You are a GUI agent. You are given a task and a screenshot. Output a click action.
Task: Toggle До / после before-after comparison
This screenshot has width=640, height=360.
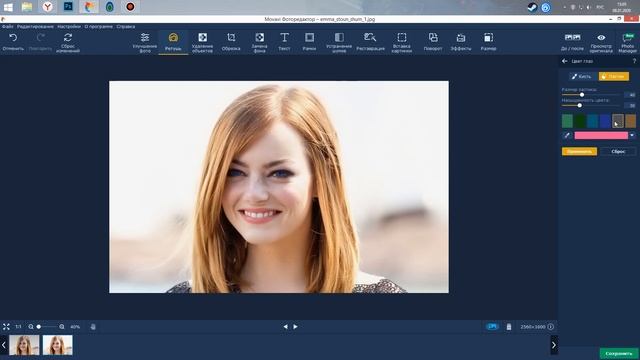[x=572, y=42]
